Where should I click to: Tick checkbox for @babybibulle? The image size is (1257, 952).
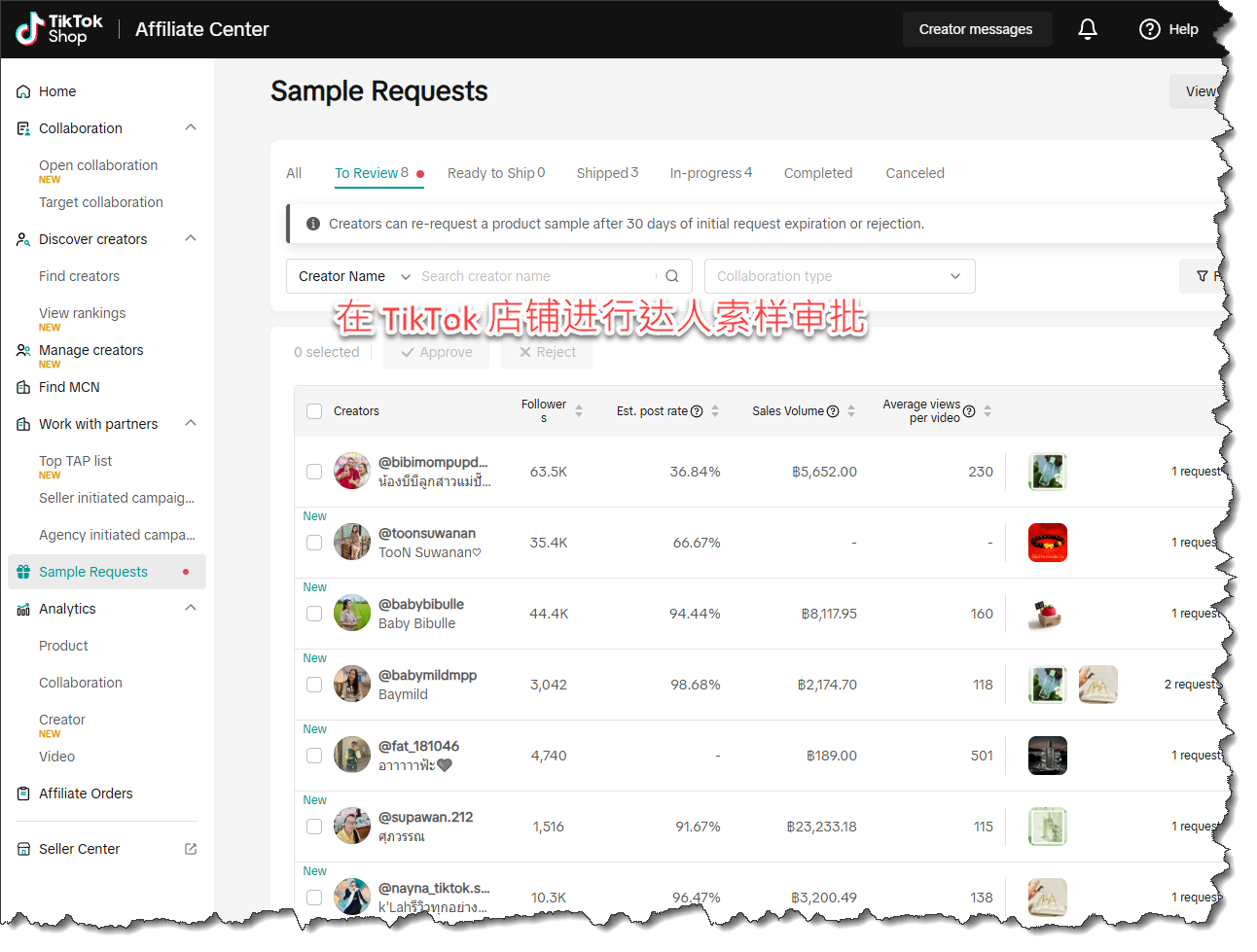(x=314, y=614)
